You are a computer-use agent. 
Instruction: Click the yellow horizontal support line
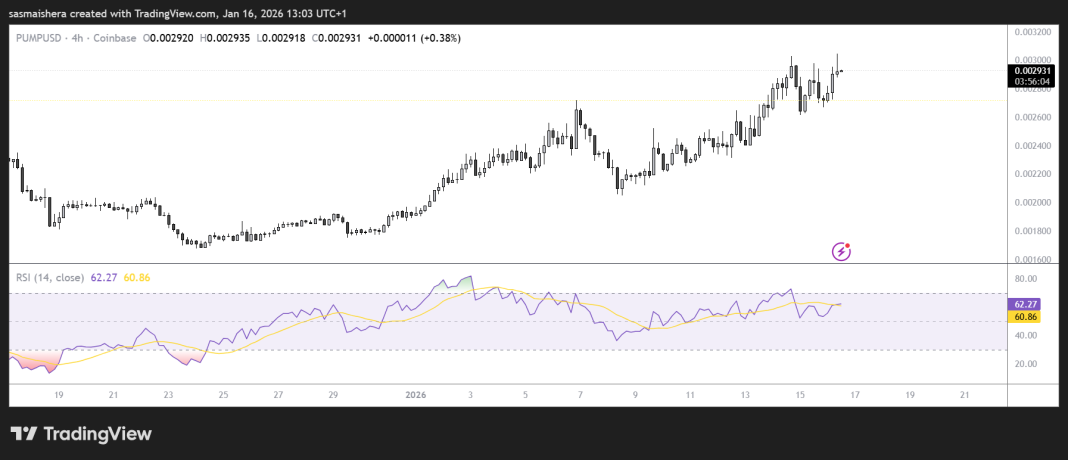click(300, 100)
